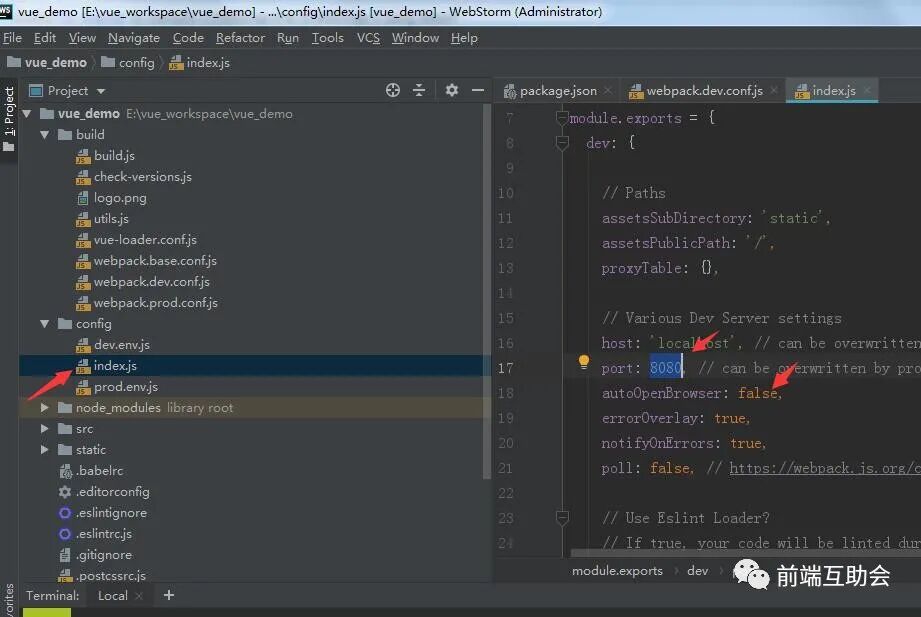
Task: Open the Refactor menu
Action: click(240, 38)
